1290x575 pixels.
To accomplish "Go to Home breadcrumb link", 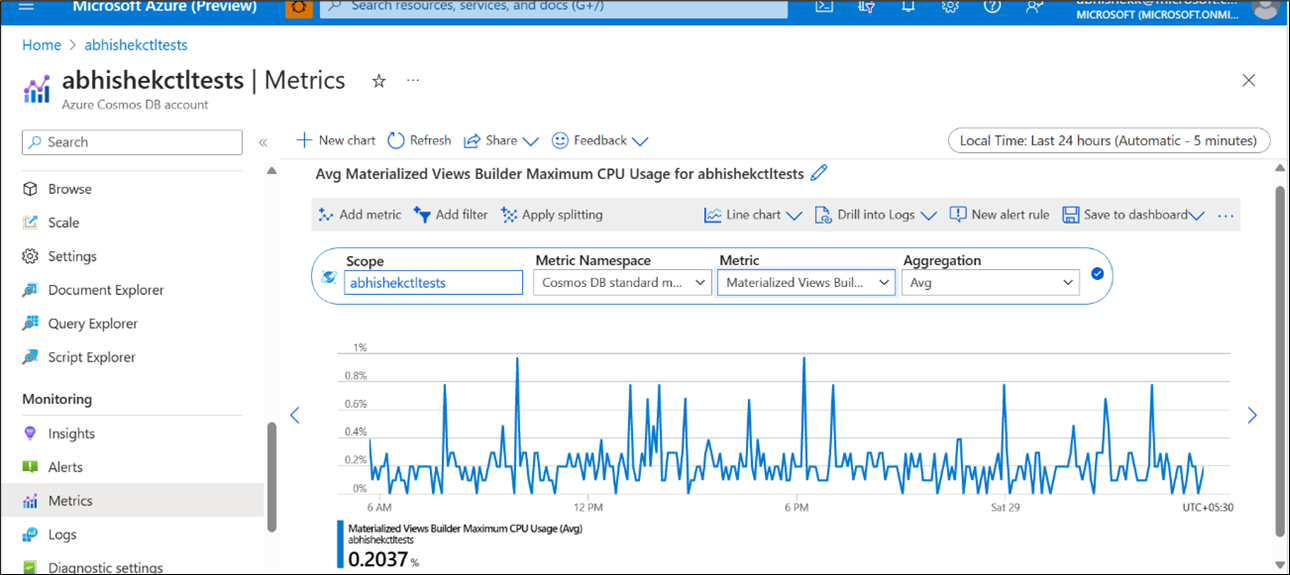I will pyautogui.click(x=41, y=45).
